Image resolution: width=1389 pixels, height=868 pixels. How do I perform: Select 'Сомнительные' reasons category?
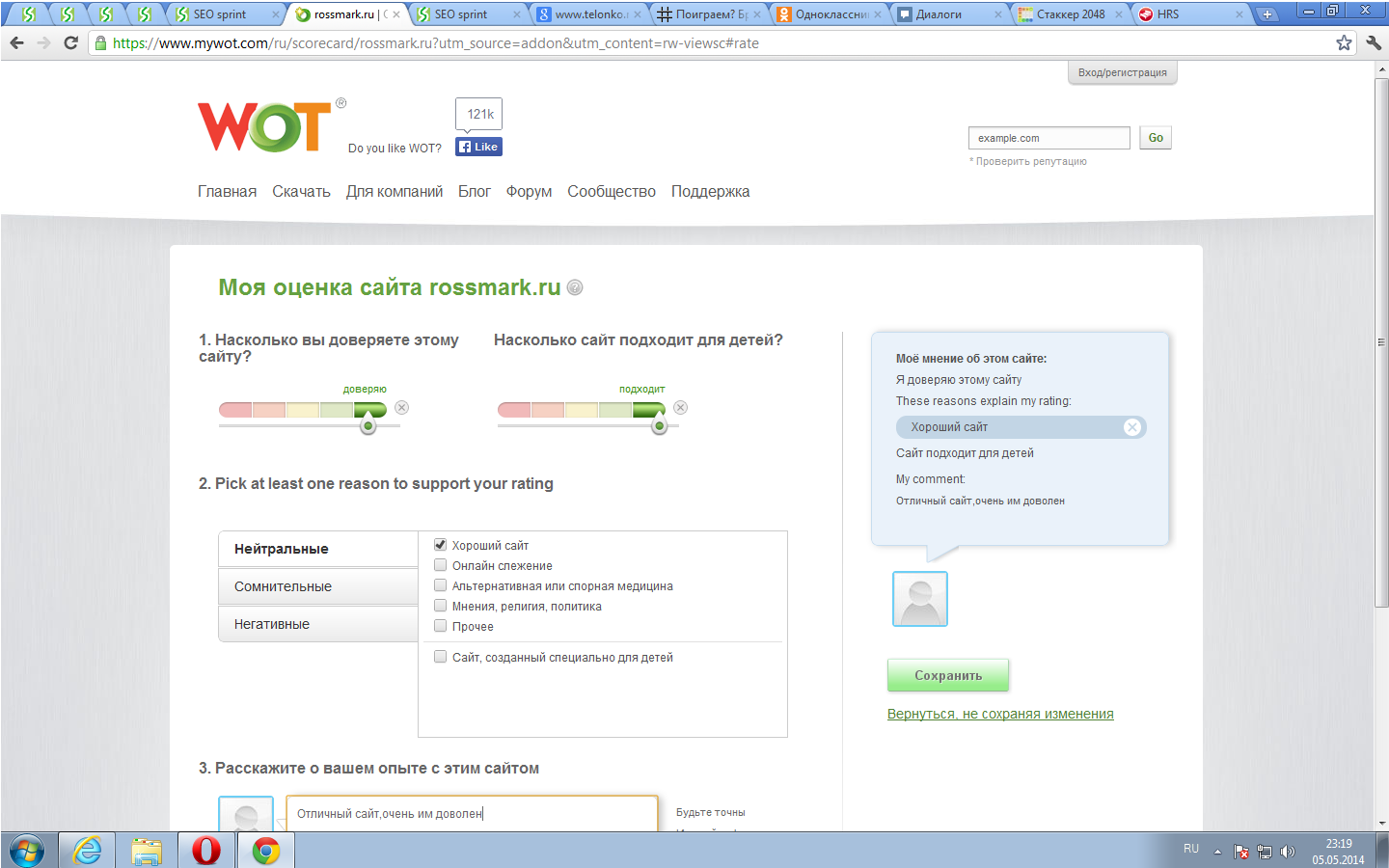point(318,586)
